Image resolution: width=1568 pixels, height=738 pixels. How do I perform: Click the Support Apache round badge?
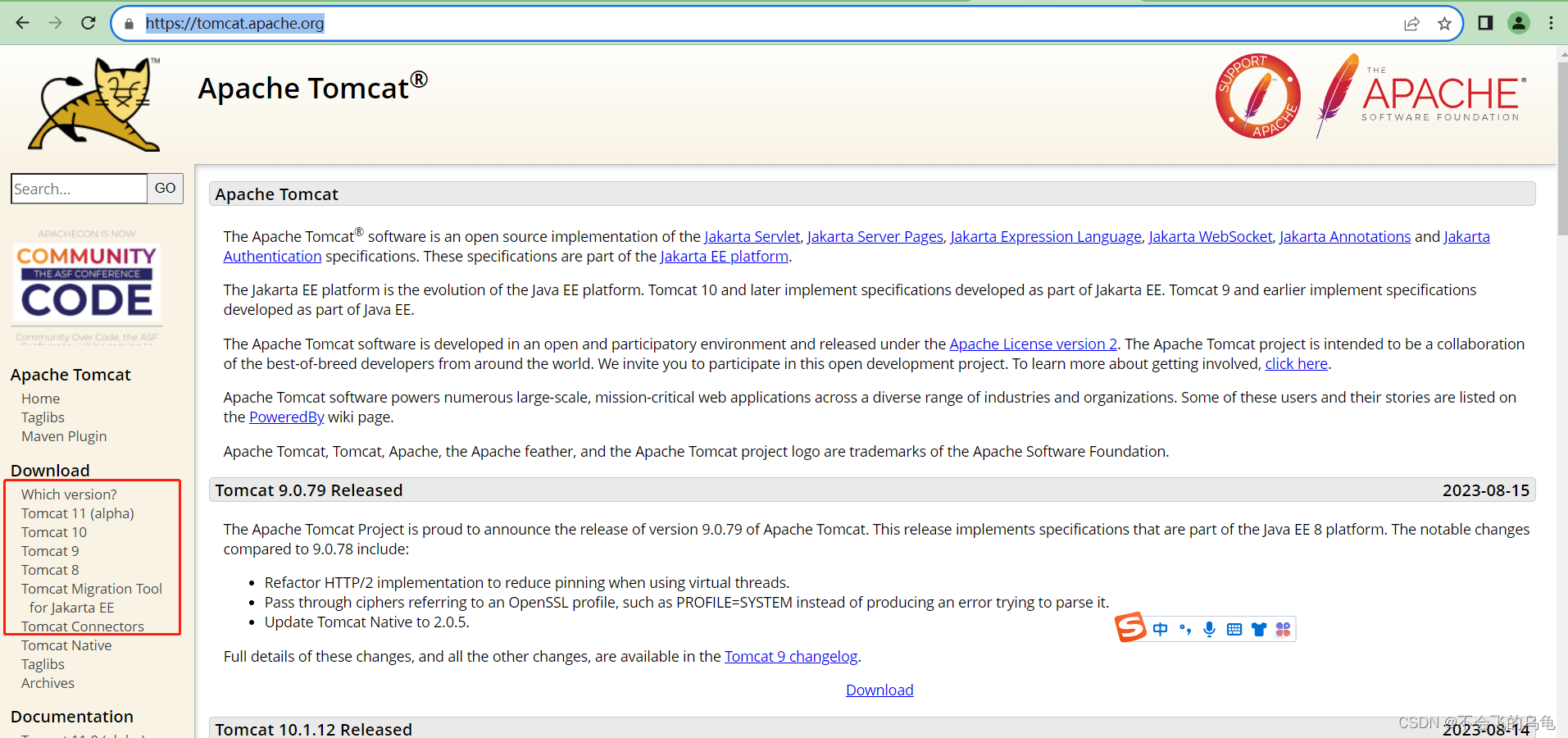pyautogui.click(x=1257, y=96)
